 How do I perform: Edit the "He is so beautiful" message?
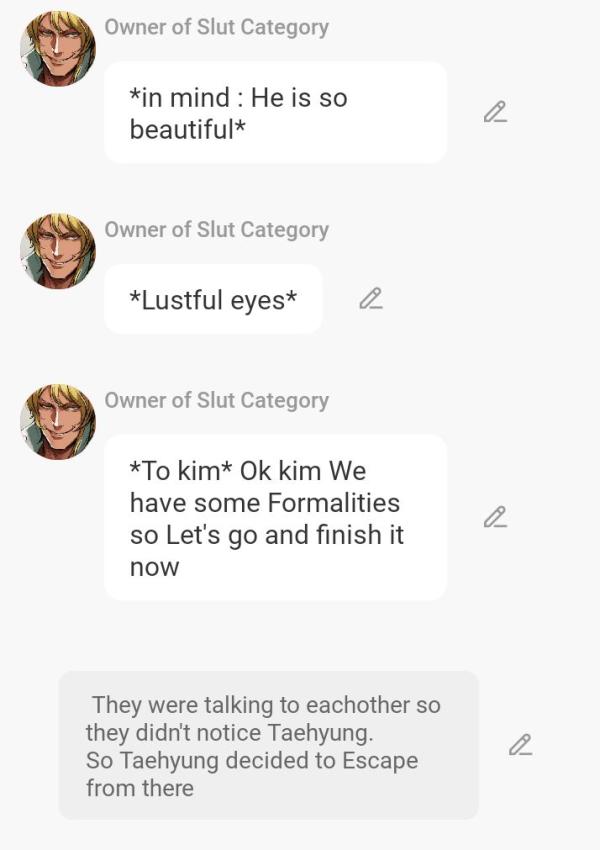495,113
